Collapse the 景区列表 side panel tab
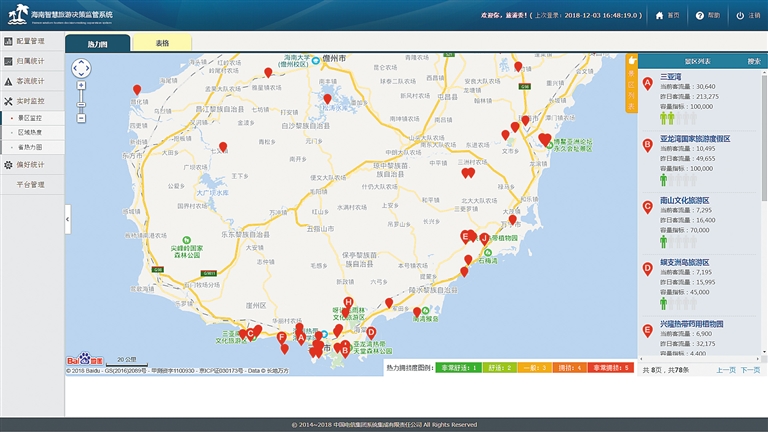The width and height of the screenshot is (768, 432). [x=631, y=82]
